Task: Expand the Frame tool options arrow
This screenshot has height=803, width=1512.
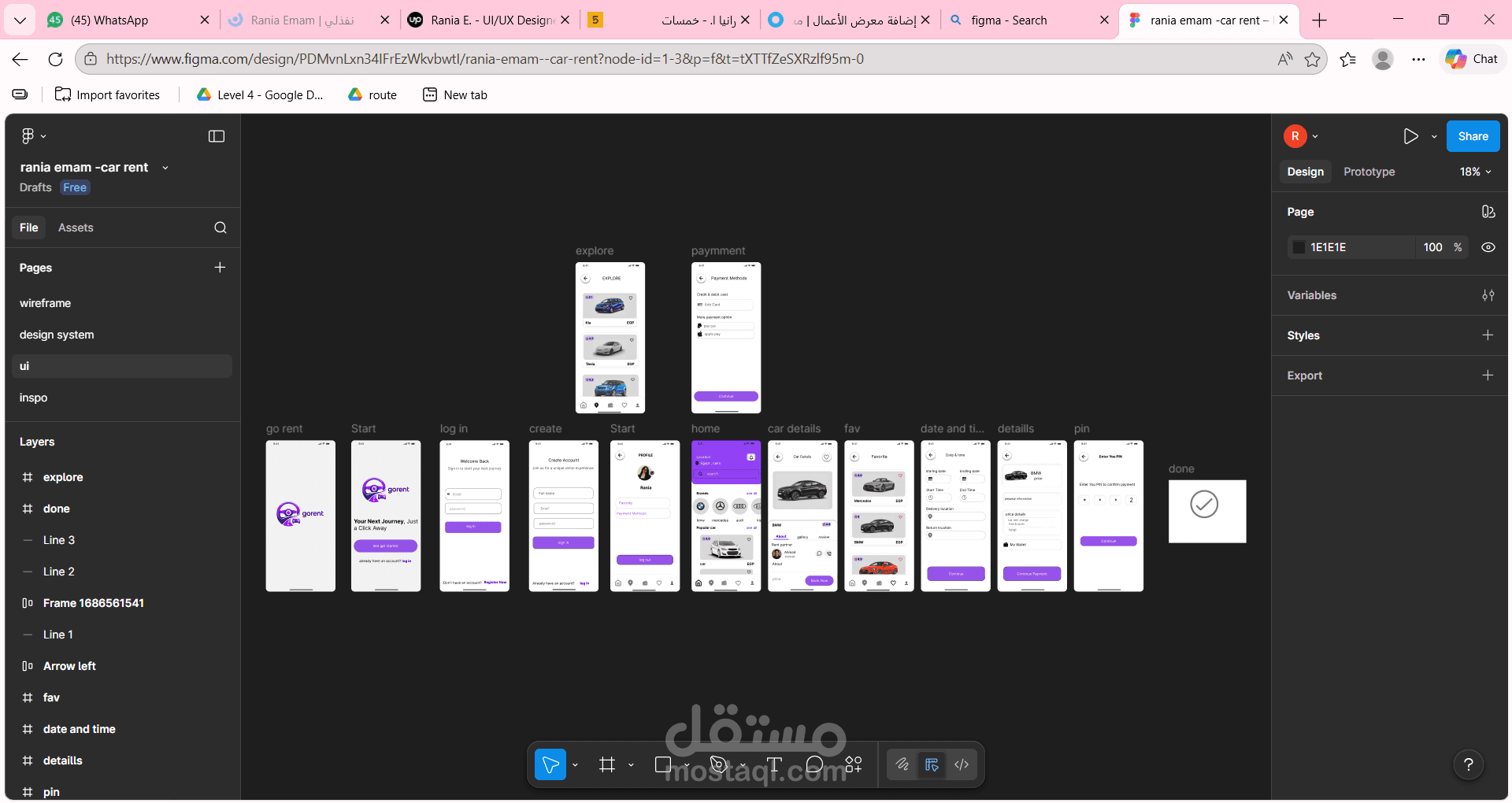Action: [x=631, y=764]
